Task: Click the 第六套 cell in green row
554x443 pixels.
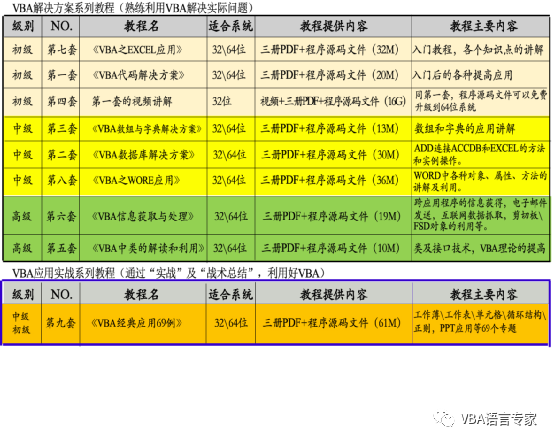Action: coord(61,216)
